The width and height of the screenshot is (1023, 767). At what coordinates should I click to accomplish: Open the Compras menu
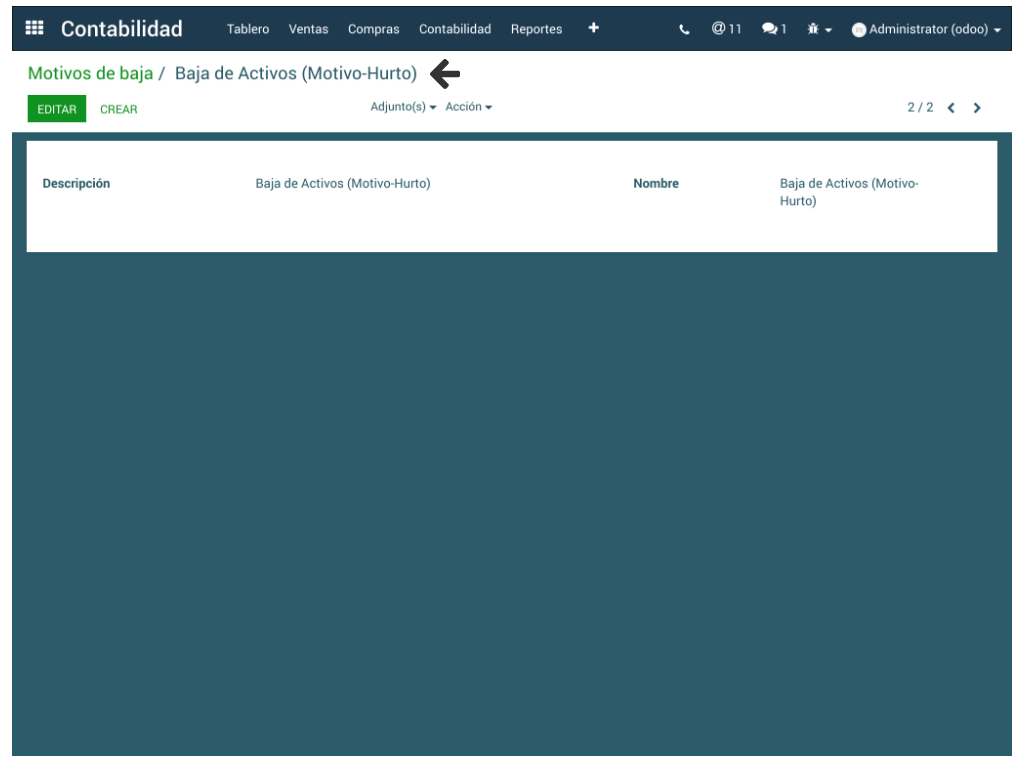pos(373,29)
